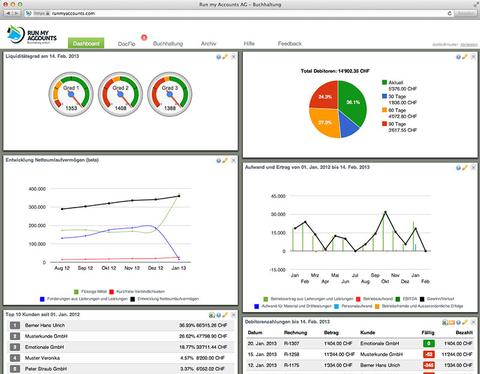The height and width of the screenshot is (374, 480).
Task: Click the Fällig column header
Action: [428, 333]
